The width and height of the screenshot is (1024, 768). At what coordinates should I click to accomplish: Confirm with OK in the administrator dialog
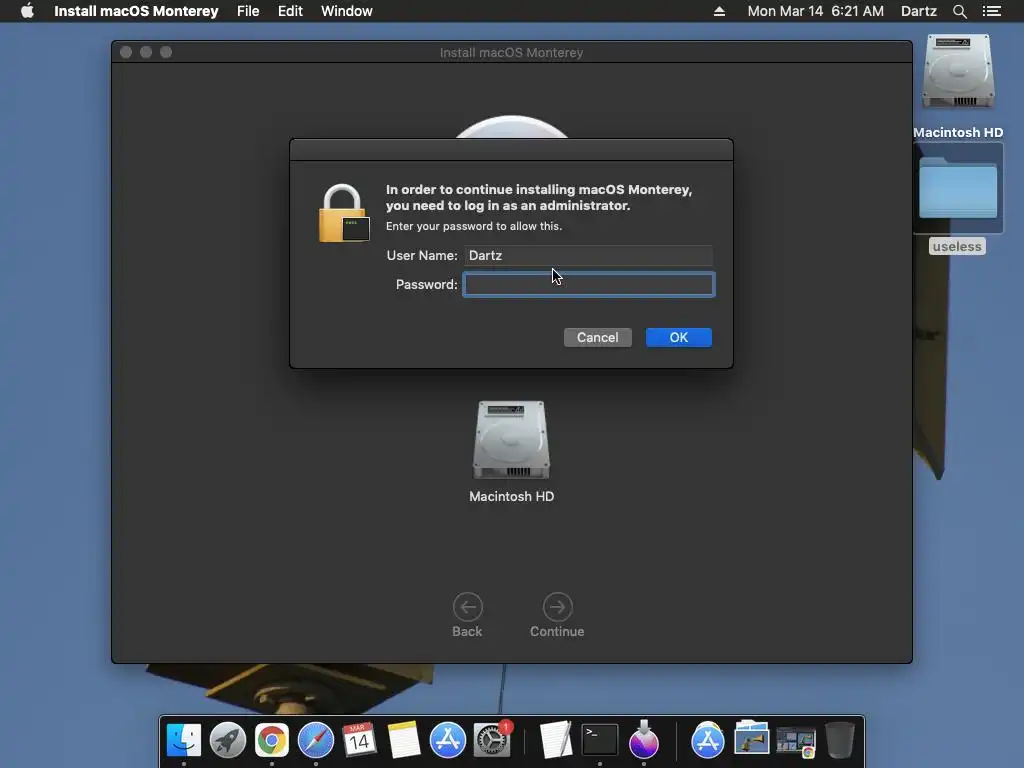(x=679, y=338)
